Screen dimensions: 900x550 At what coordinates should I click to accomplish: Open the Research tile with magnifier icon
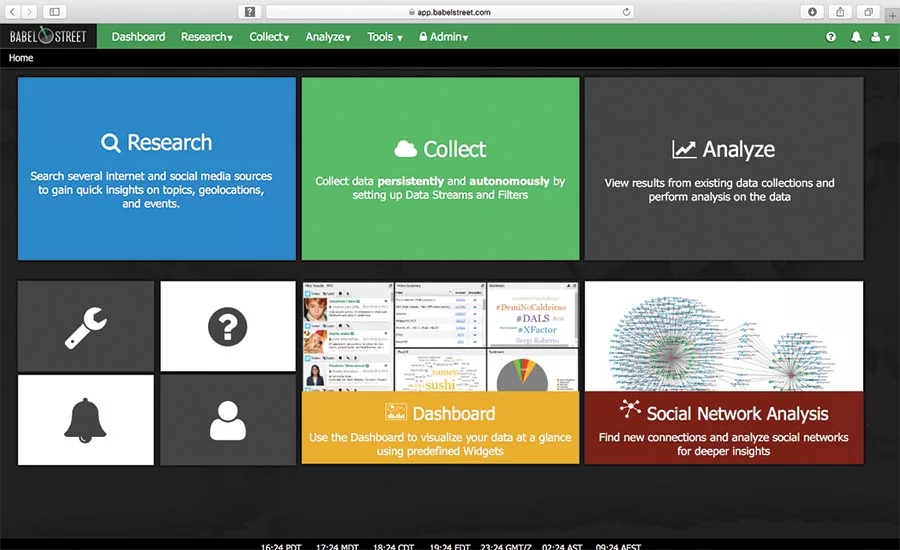click(x=157, y=169)
